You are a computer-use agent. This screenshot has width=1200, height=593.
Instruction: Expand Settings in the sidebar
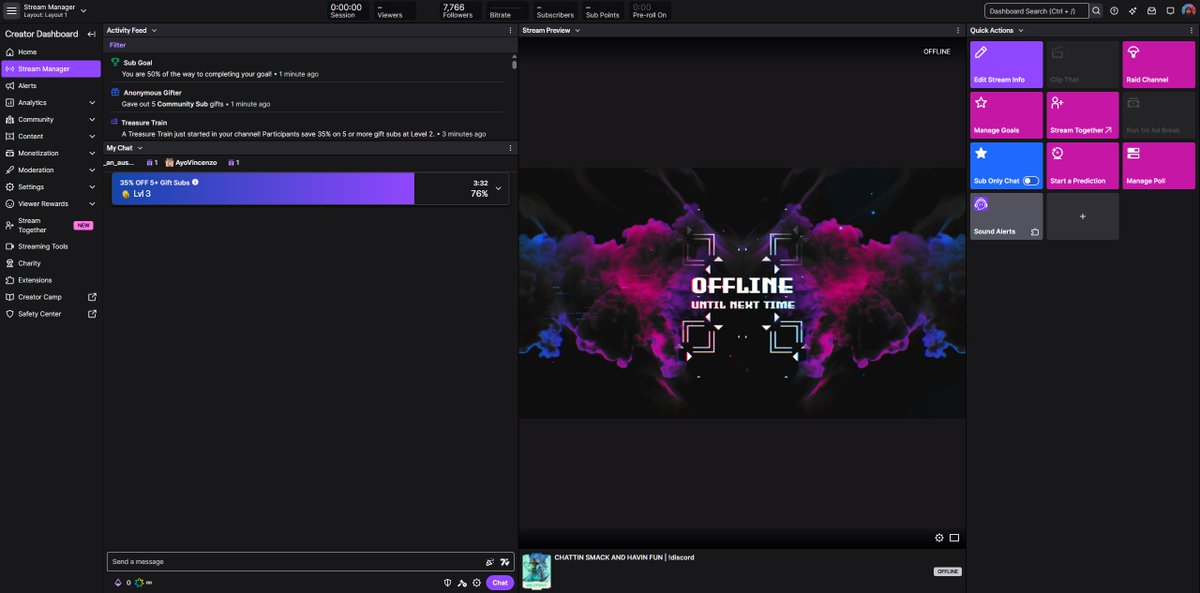coord(92,187)
